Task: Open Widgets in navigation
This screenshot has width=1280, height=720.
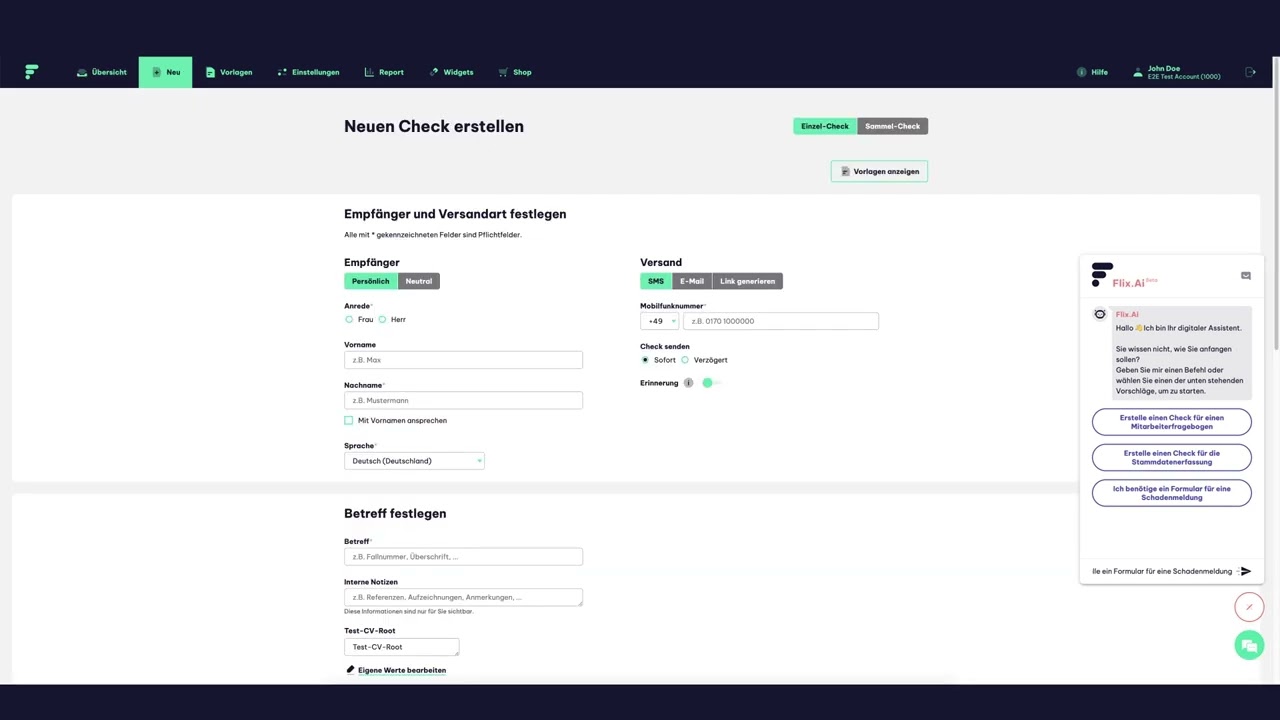Action: coord(451,72)
